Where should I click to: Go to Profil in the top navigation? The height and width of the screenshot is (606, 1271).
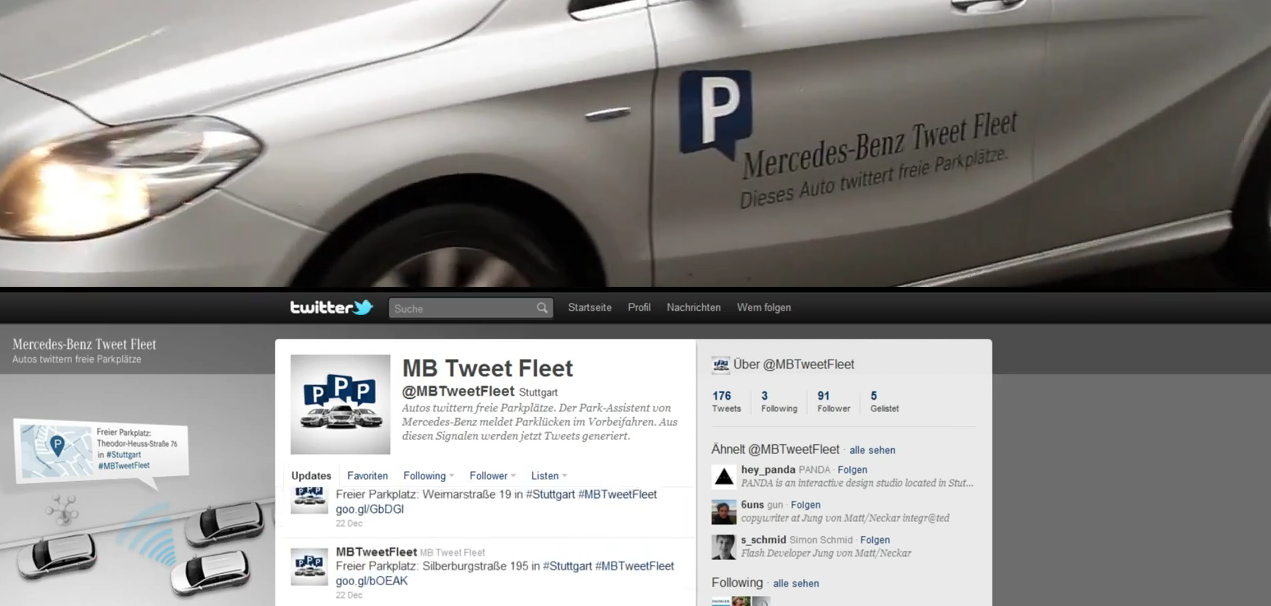coord(639,308)
